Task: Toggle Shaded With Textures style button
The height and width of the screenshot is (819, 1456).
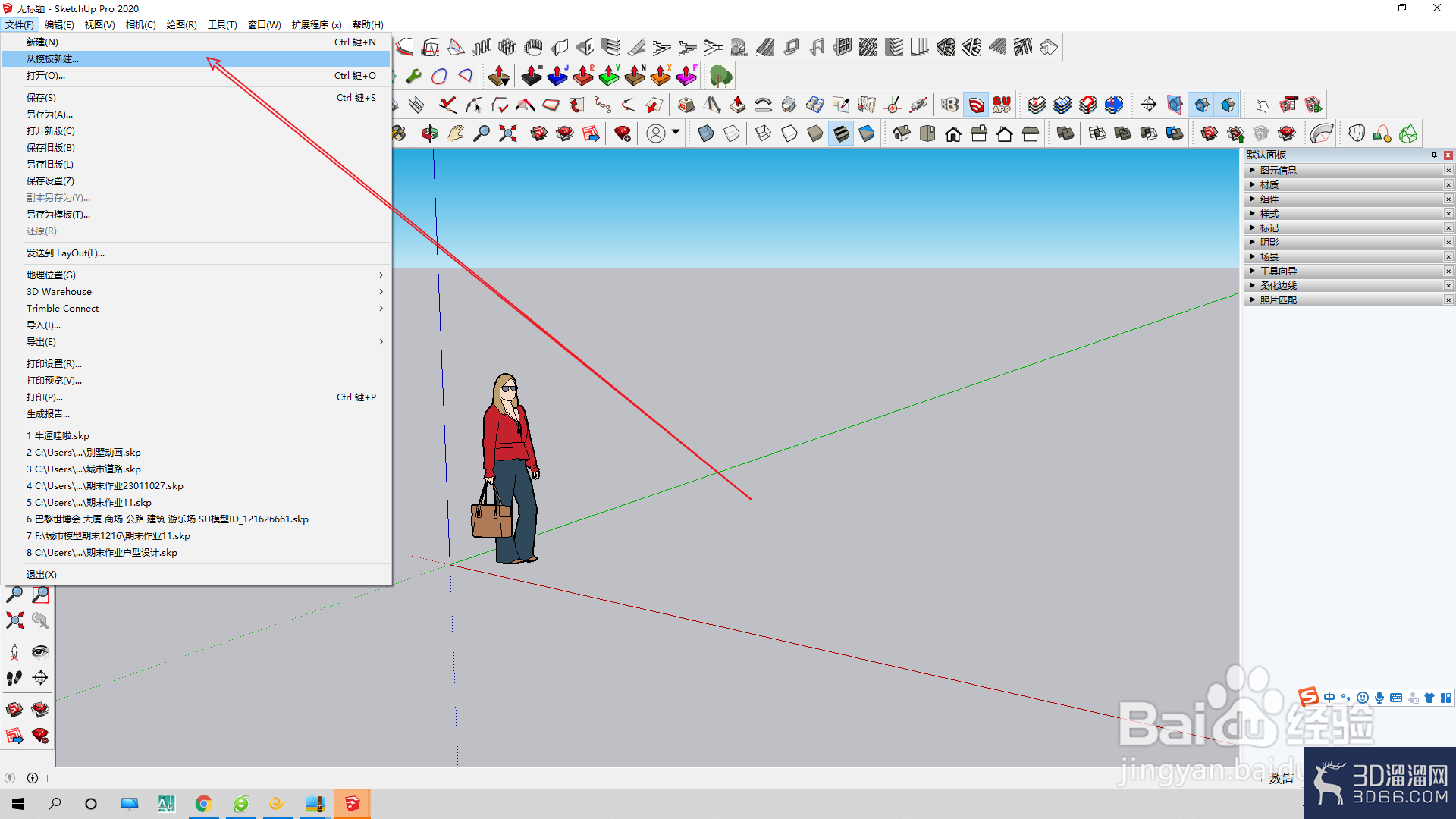Action: (841, 134)
